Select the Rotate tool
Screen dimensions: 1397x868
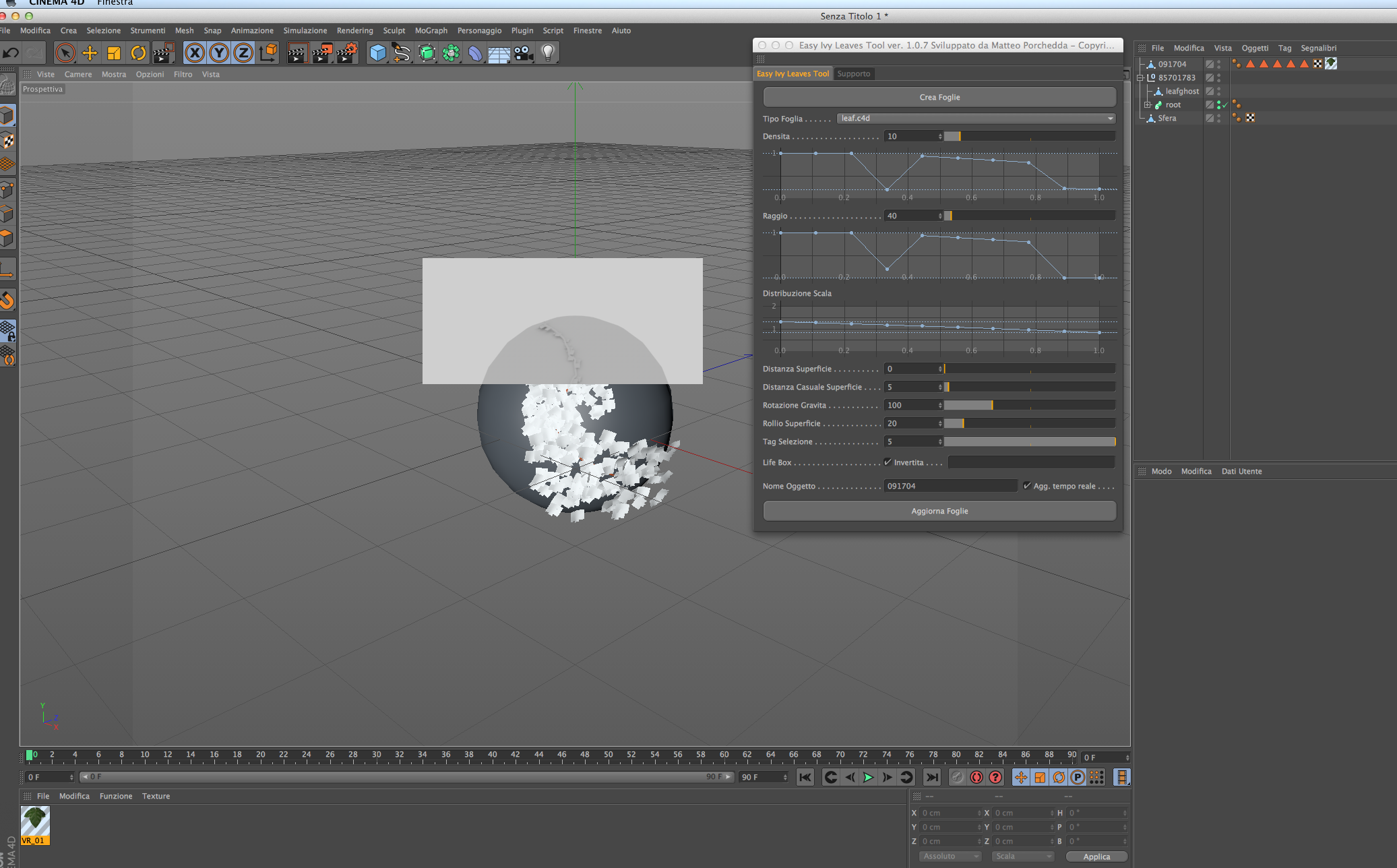(138, 53)
